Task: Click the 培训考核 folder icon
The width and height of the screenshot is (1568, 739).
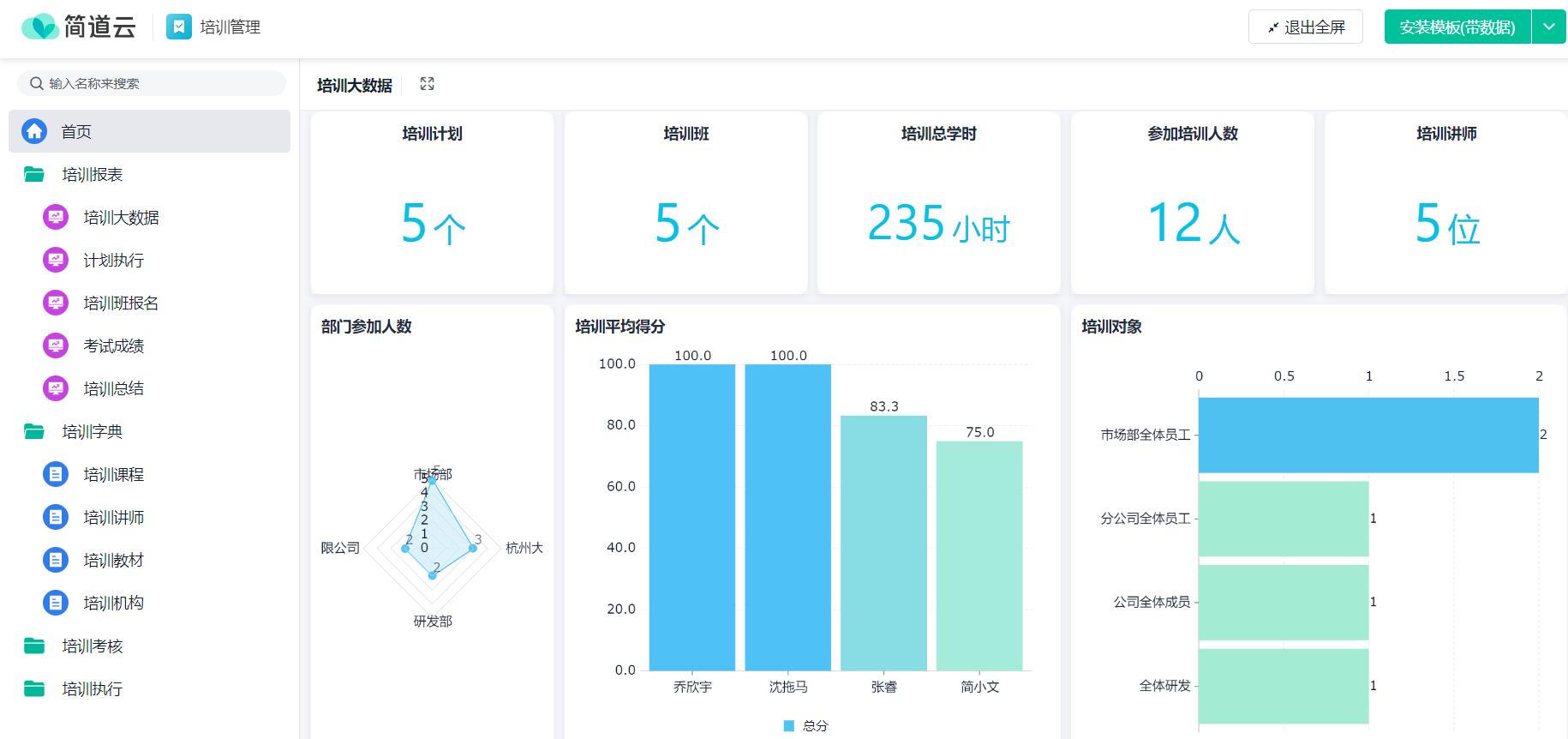Action: pos(34,646)
